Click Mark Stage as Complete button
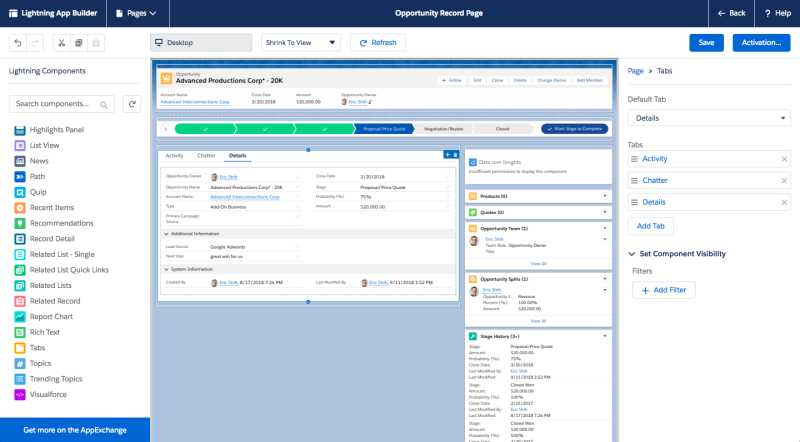 pyautogui.click(x=574, y=129)
